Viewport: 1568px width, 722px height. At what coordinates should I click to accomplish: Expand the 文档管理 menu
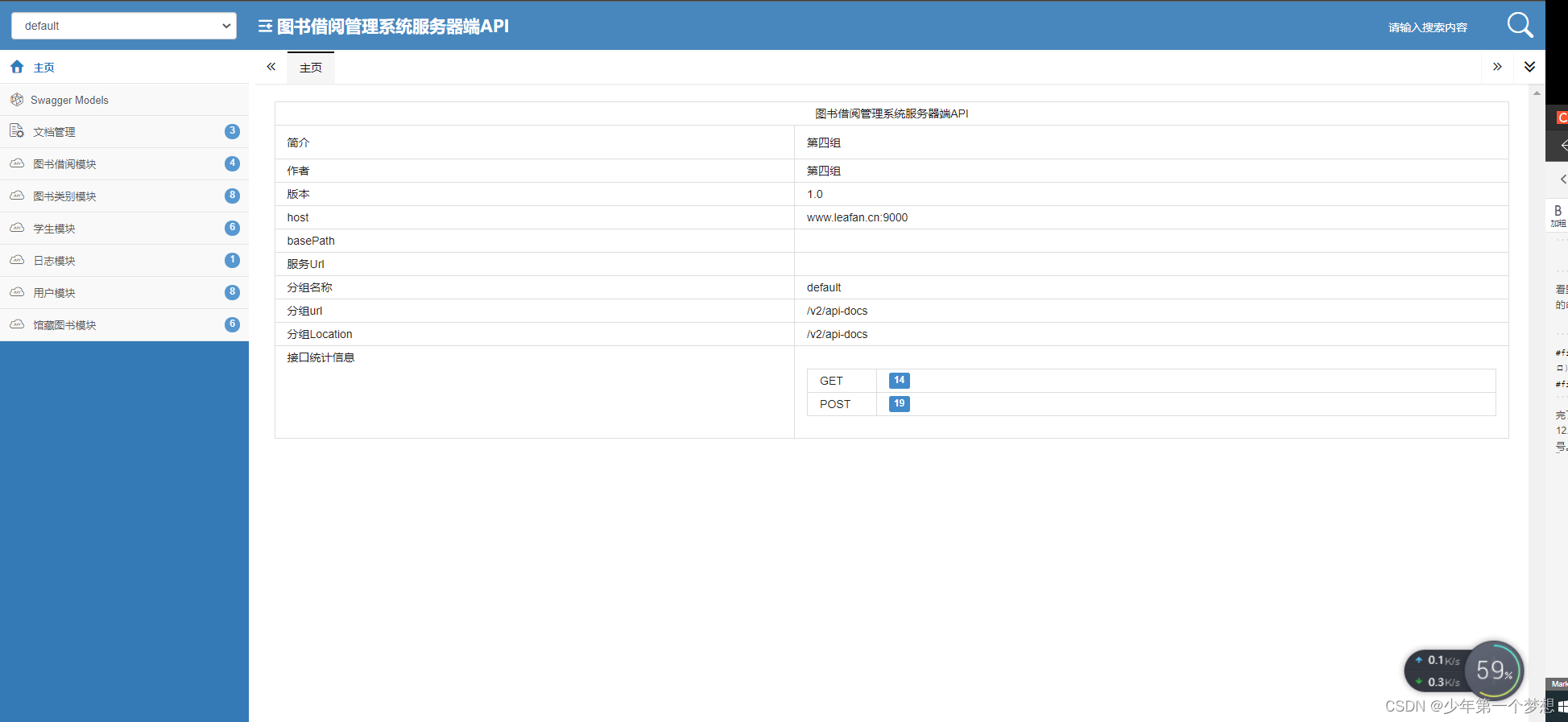(x=124, y=132)
